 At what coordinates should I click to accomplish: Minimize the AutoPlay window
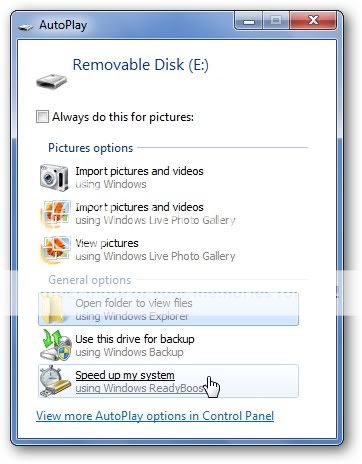pos(249,20)
